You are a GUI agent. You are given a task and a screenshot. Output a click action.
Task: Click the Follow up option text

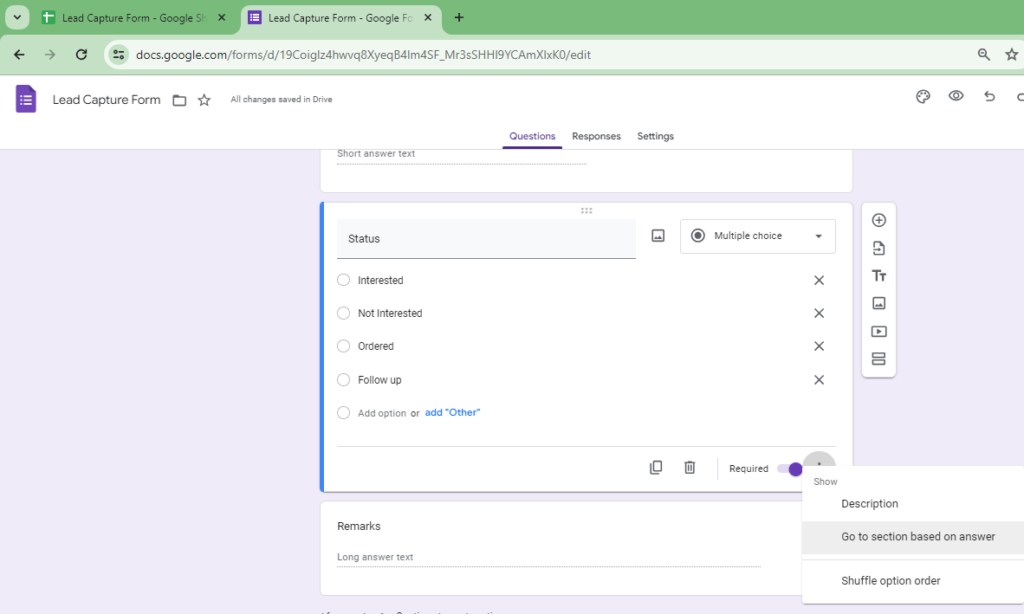click(x=379, y=380)
